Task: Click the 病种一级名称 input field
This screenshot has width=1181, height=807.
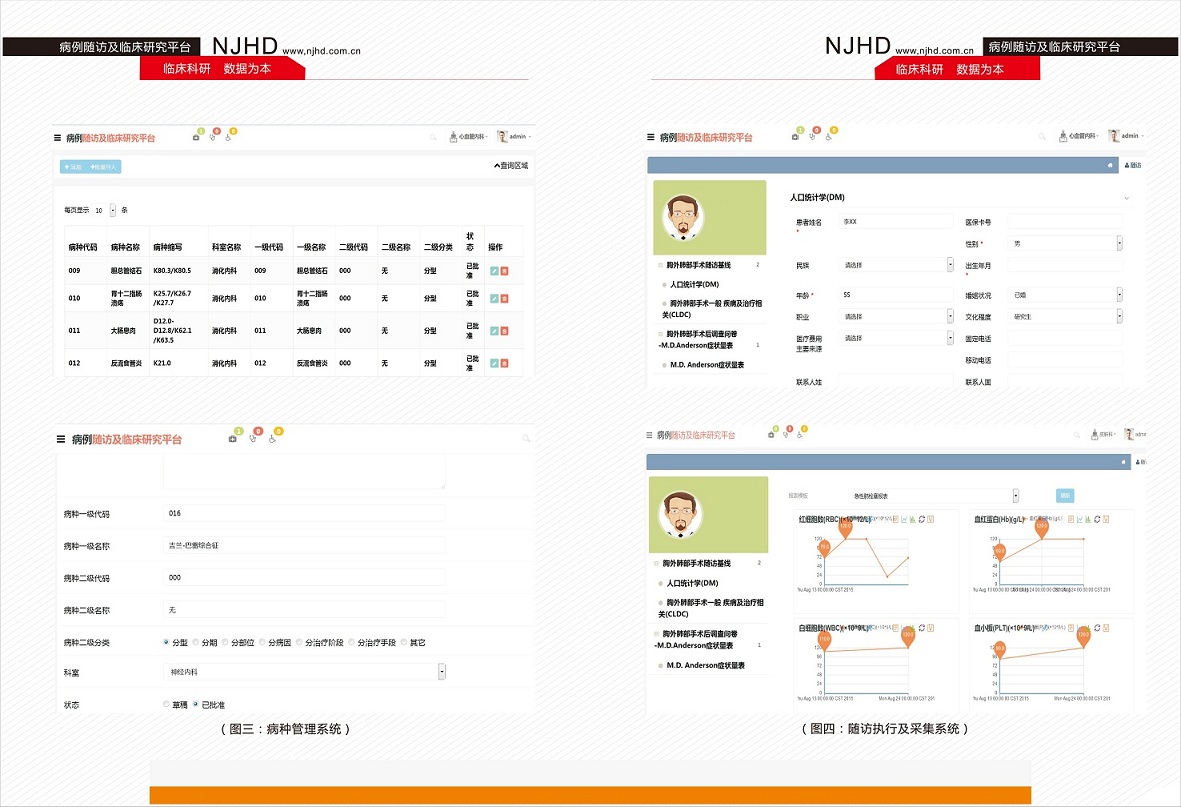Action: pyautogui.click(x=304, y=545)
